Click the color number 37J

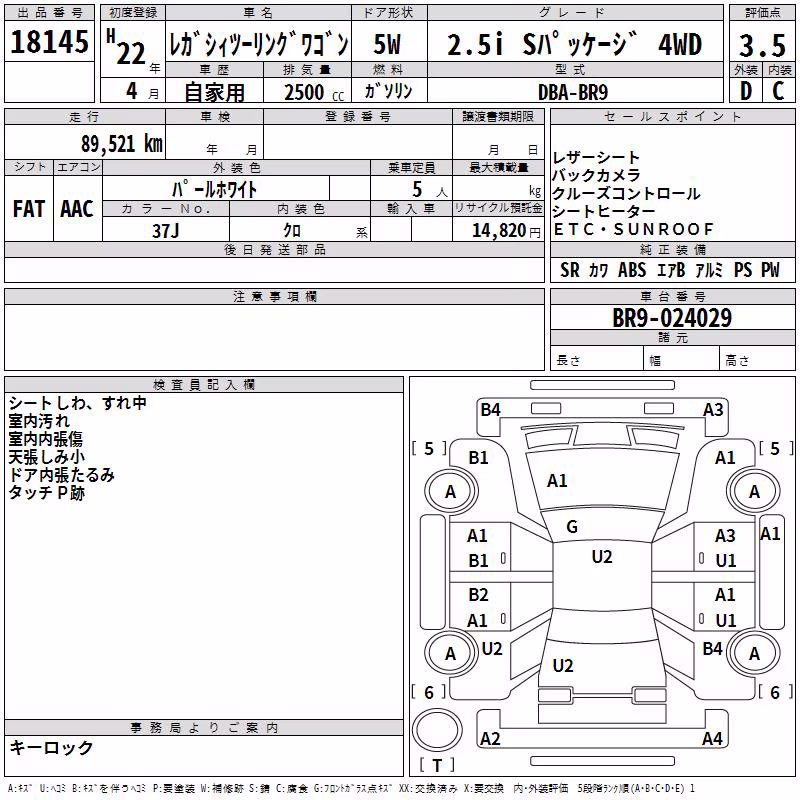tap(165, 231)
